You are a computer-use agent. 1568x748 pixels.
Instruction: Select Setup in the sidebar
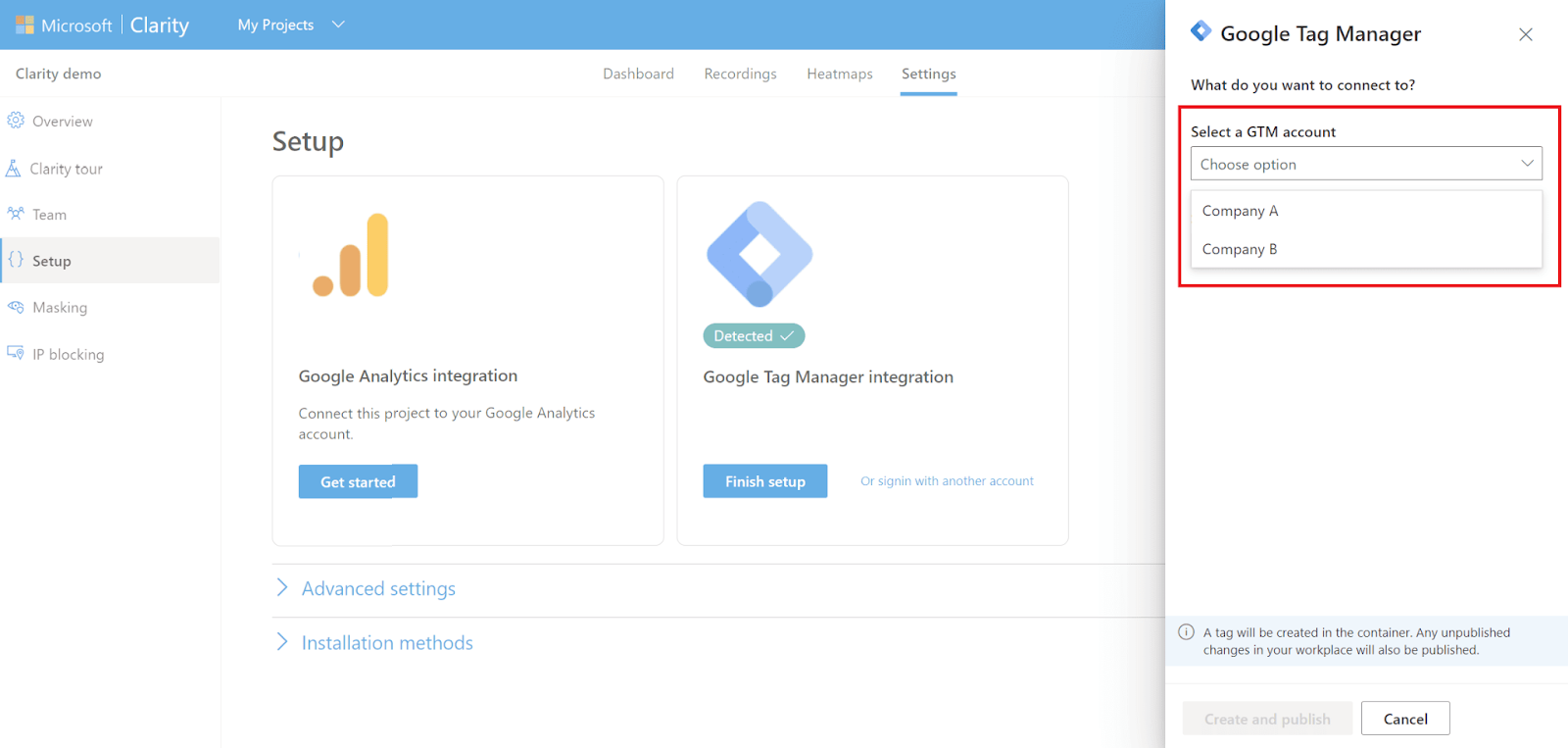[x=110, y=261]
